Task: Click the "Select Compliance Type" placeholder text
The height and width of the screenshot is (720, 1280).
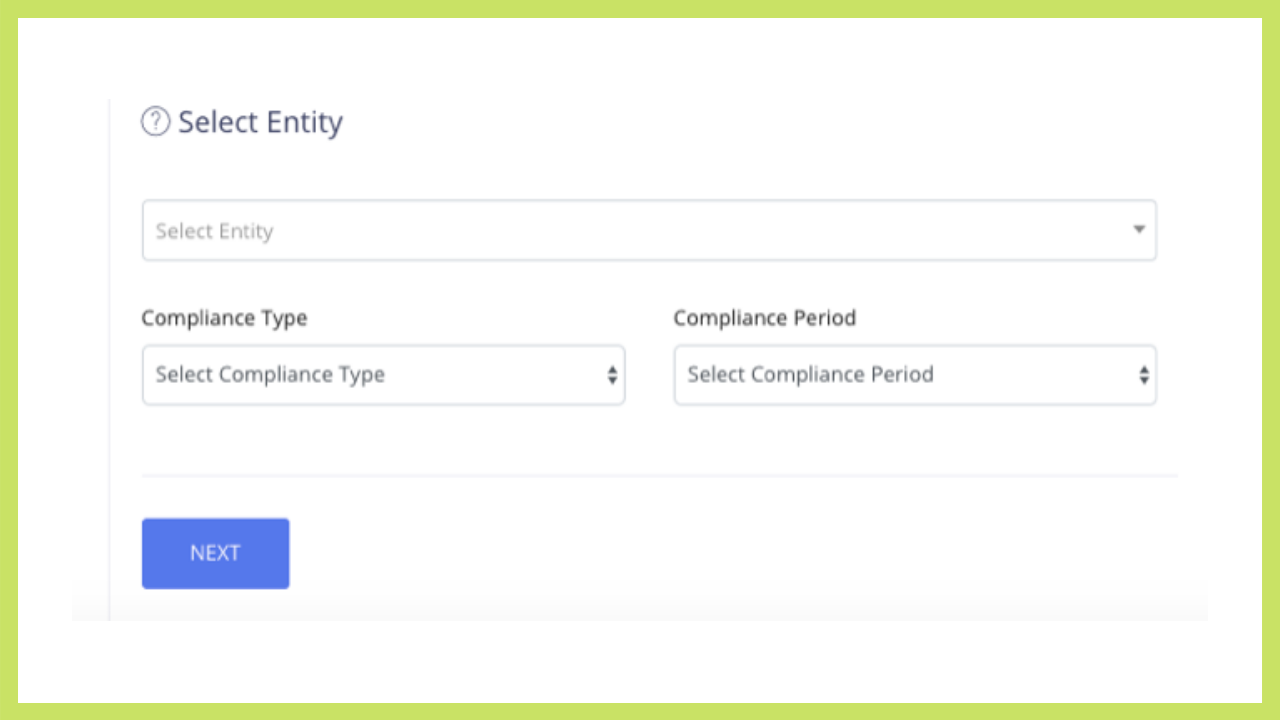Action: point(270,375)
